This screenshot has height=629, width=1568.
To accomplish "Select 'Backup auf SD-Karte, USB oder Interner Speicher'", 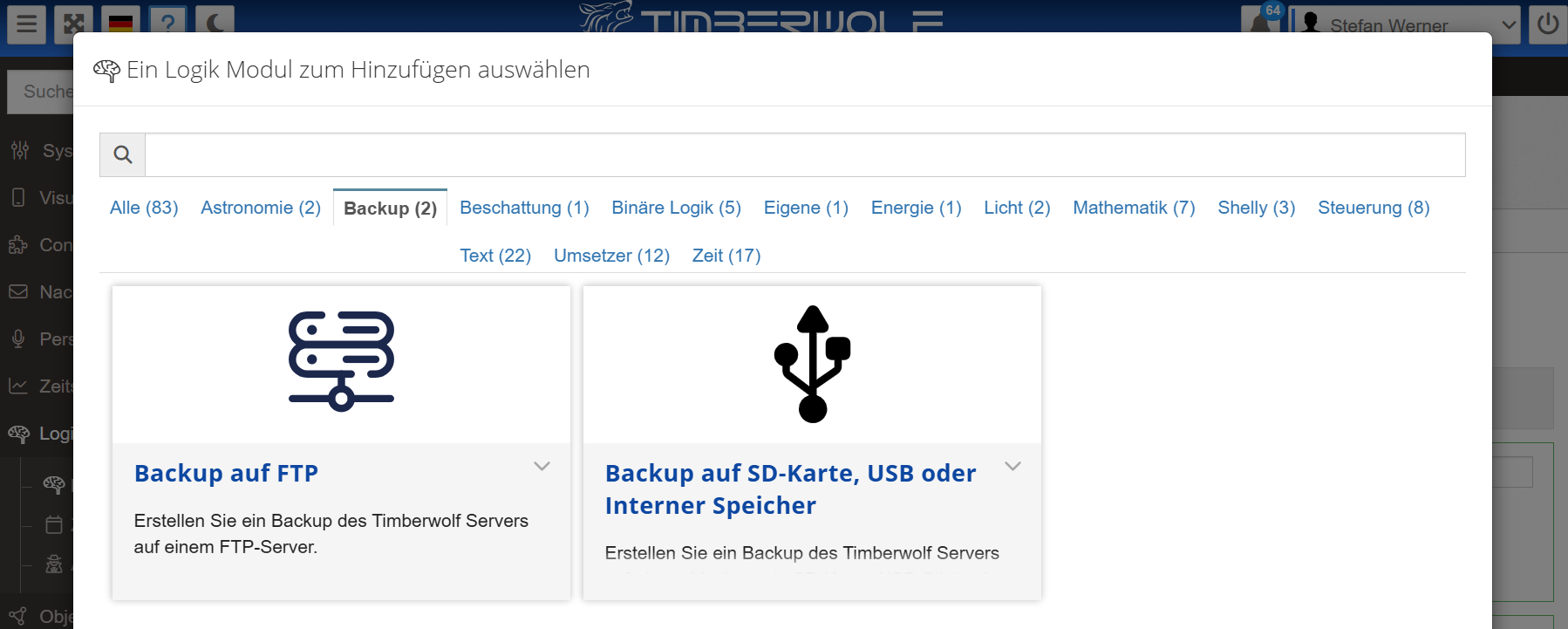I will pyautogui.click(x=790, y=489).
